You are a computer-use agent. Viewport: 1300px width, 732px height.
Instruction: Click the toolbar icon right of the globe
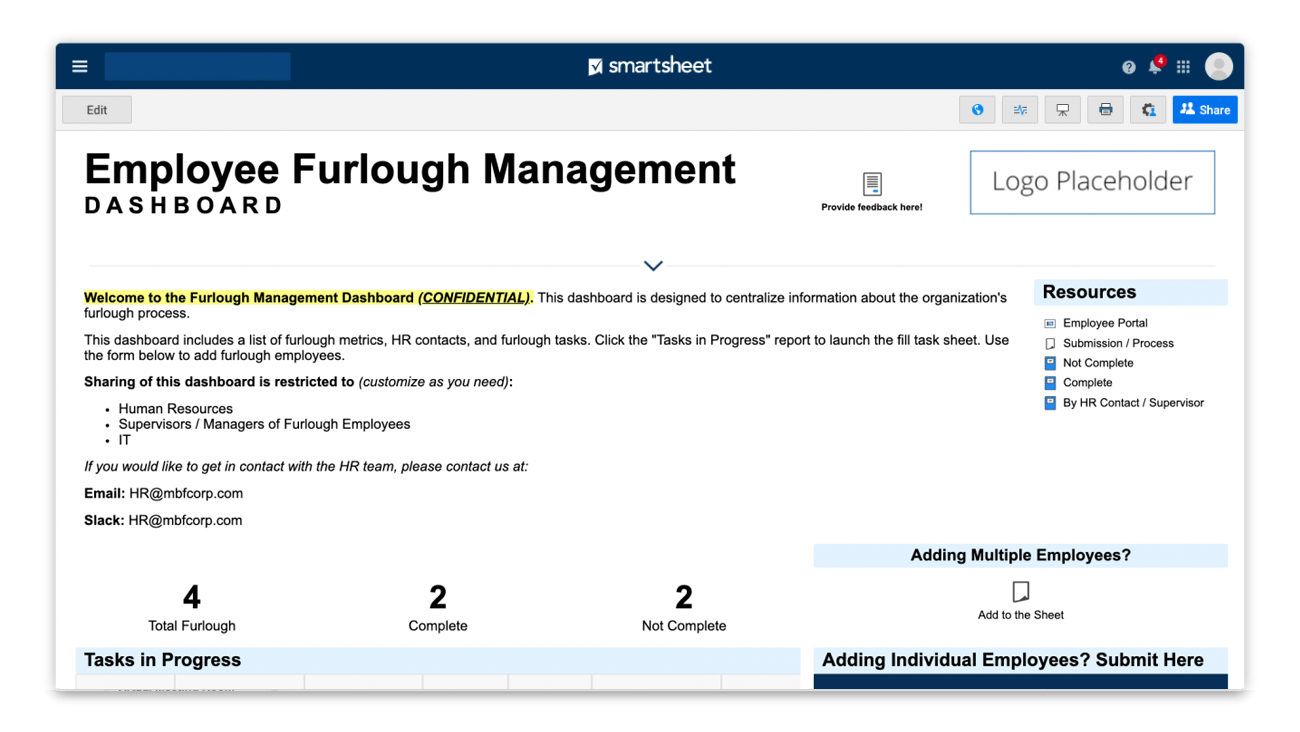(x=1020, y=110)
